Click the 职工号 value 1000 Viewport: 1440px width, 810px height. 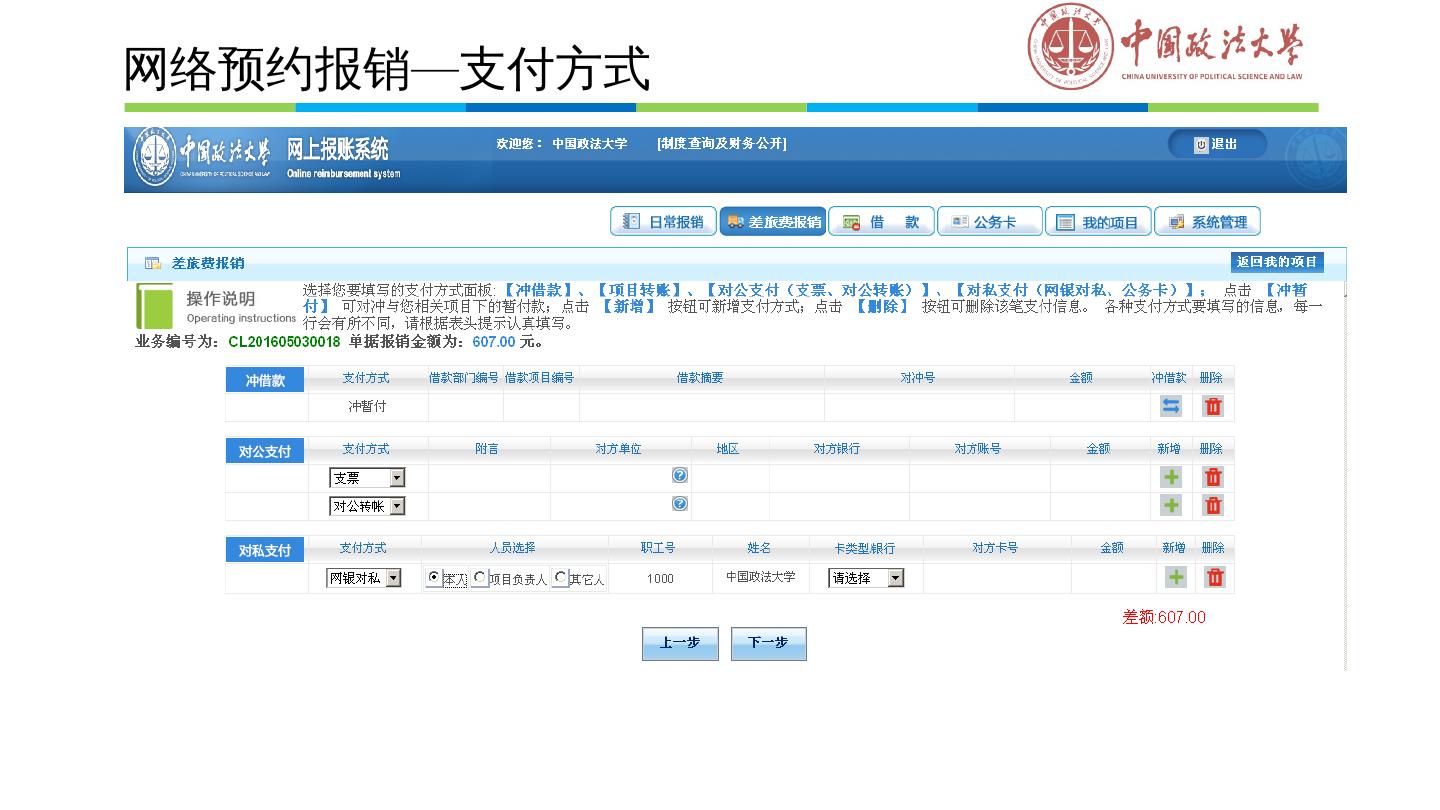[660, 578]
